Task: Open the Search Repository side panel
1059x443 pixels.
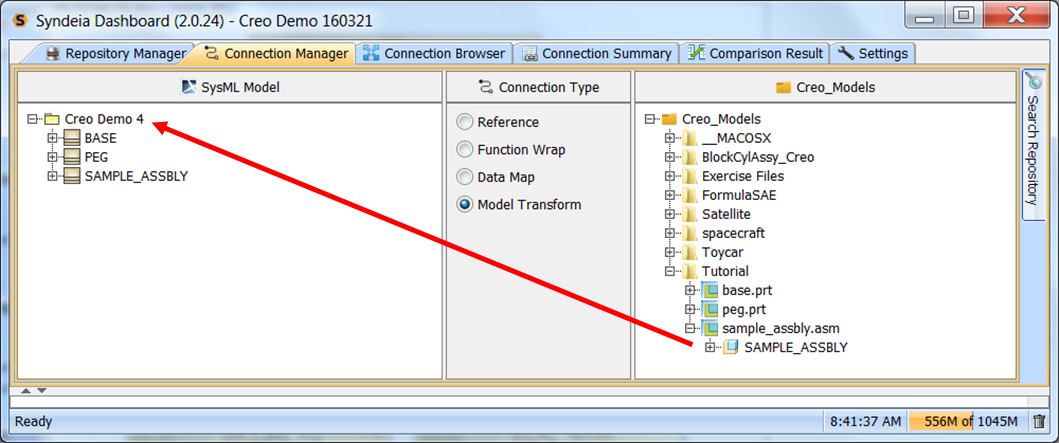Action: [1032, 145]
